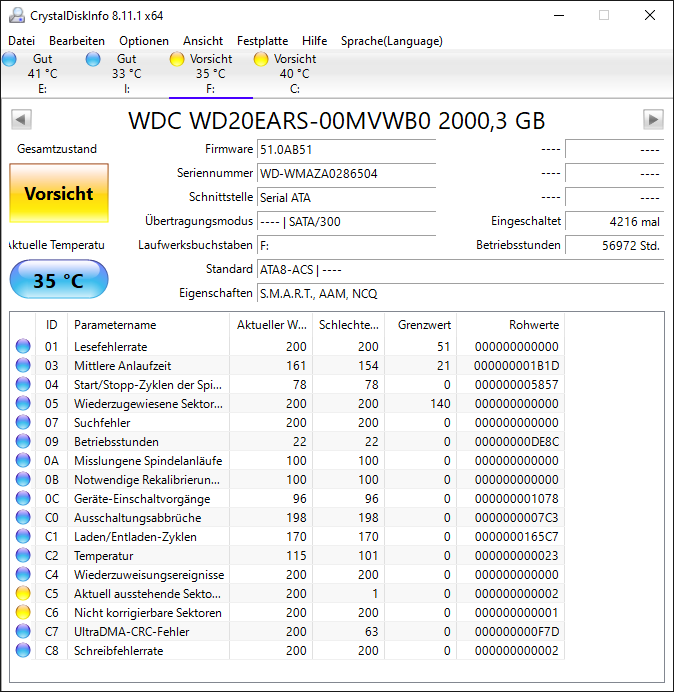This screenshot has width=674, height=692.
Task: Click the yellow warning orb of row C6
Action: 23,613
